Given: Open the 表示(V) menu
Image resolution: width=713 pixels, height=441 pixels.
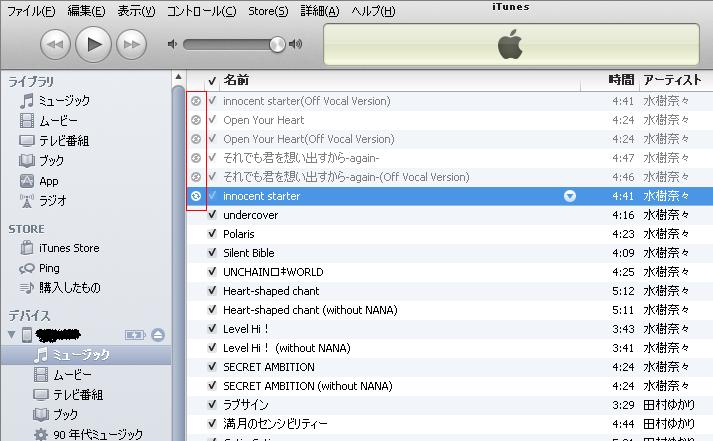Looking at the screenshot, I should pyautogui.click(x=136, y=11).
